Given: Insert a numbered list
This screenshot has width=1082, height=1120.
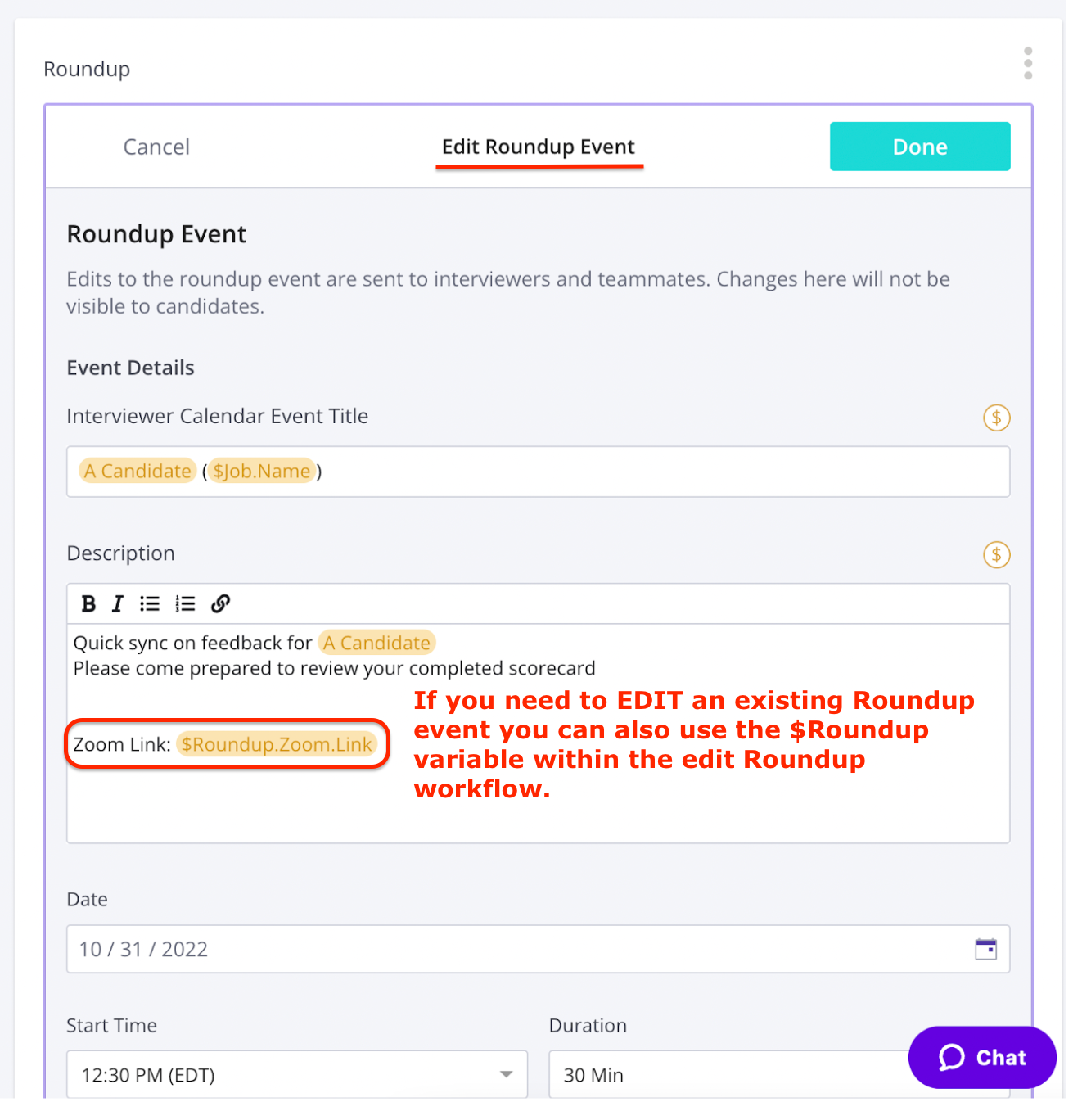Looking at the screenshot, I should coord(185,604).
